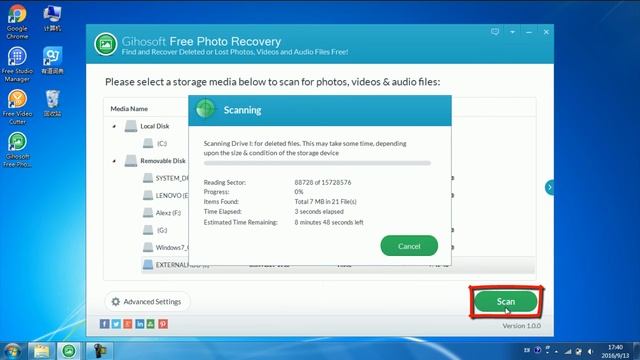This screenshot has width=640, height=360.
Task: Click the gear icon beside Advanced Settings
Action: click(x=116, y=302)
